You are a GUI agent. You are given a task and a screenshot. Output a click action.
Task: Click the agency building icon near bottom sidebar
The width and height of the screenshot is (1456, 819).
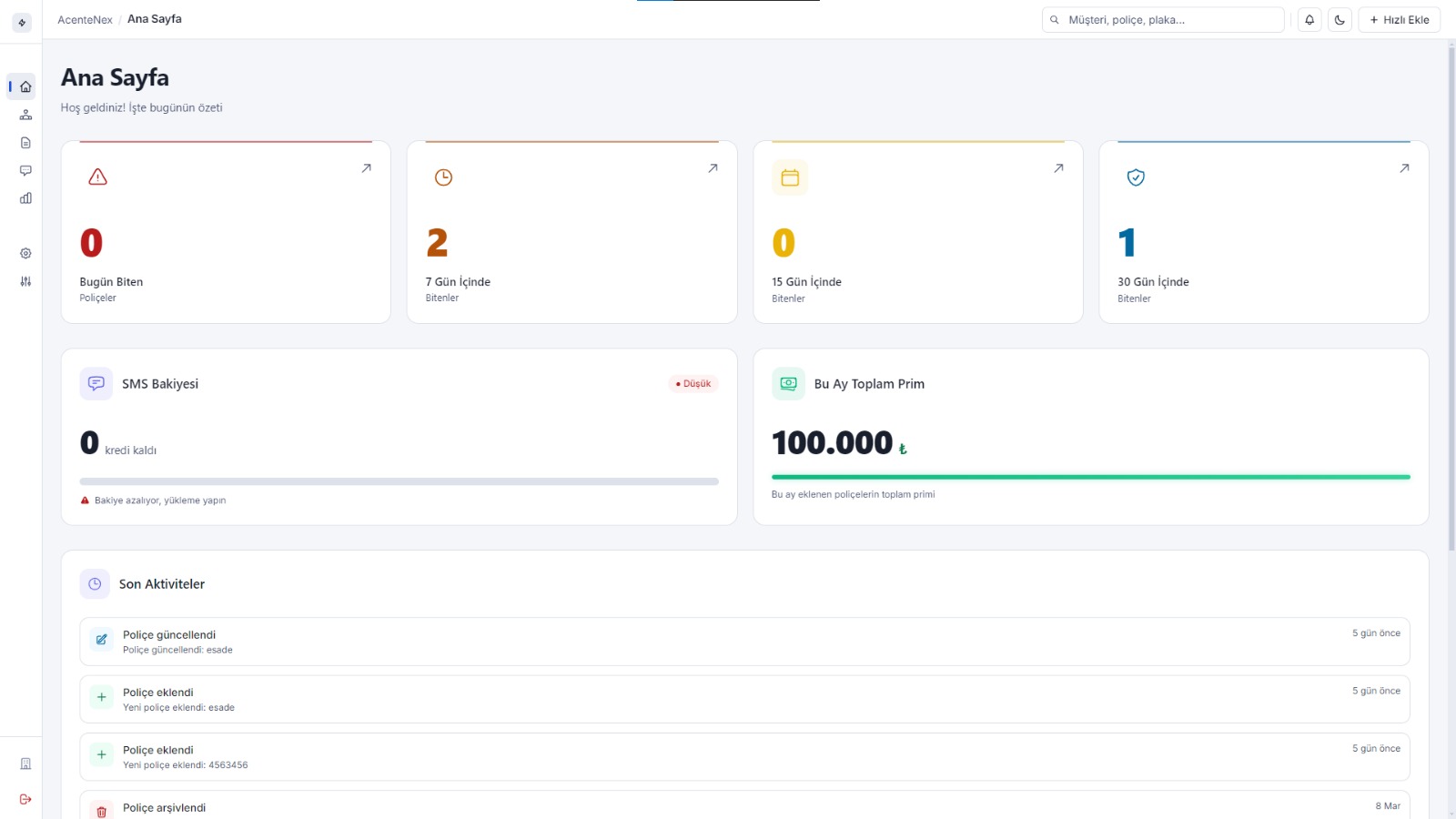25,763
